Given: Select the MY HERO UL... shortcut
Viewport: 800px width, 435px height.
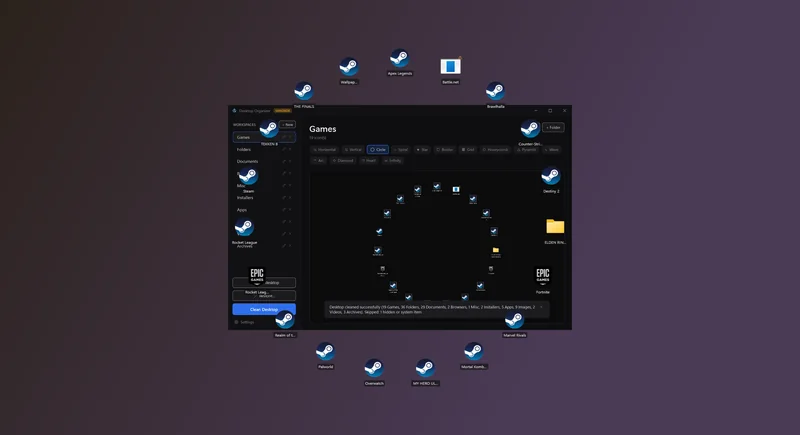Looking at the screenshot, I should pos(425,368).
